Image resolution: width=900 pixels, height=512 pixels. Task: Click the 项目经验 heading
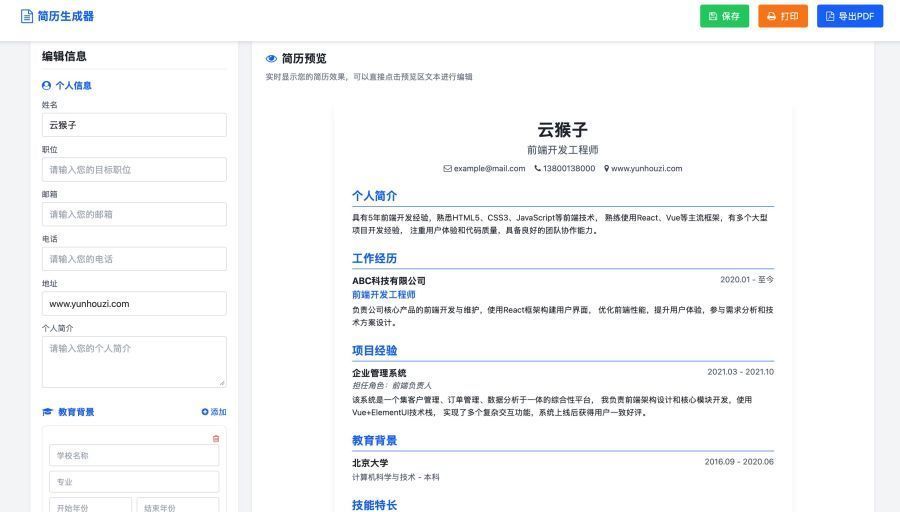(x=374, y=351)
